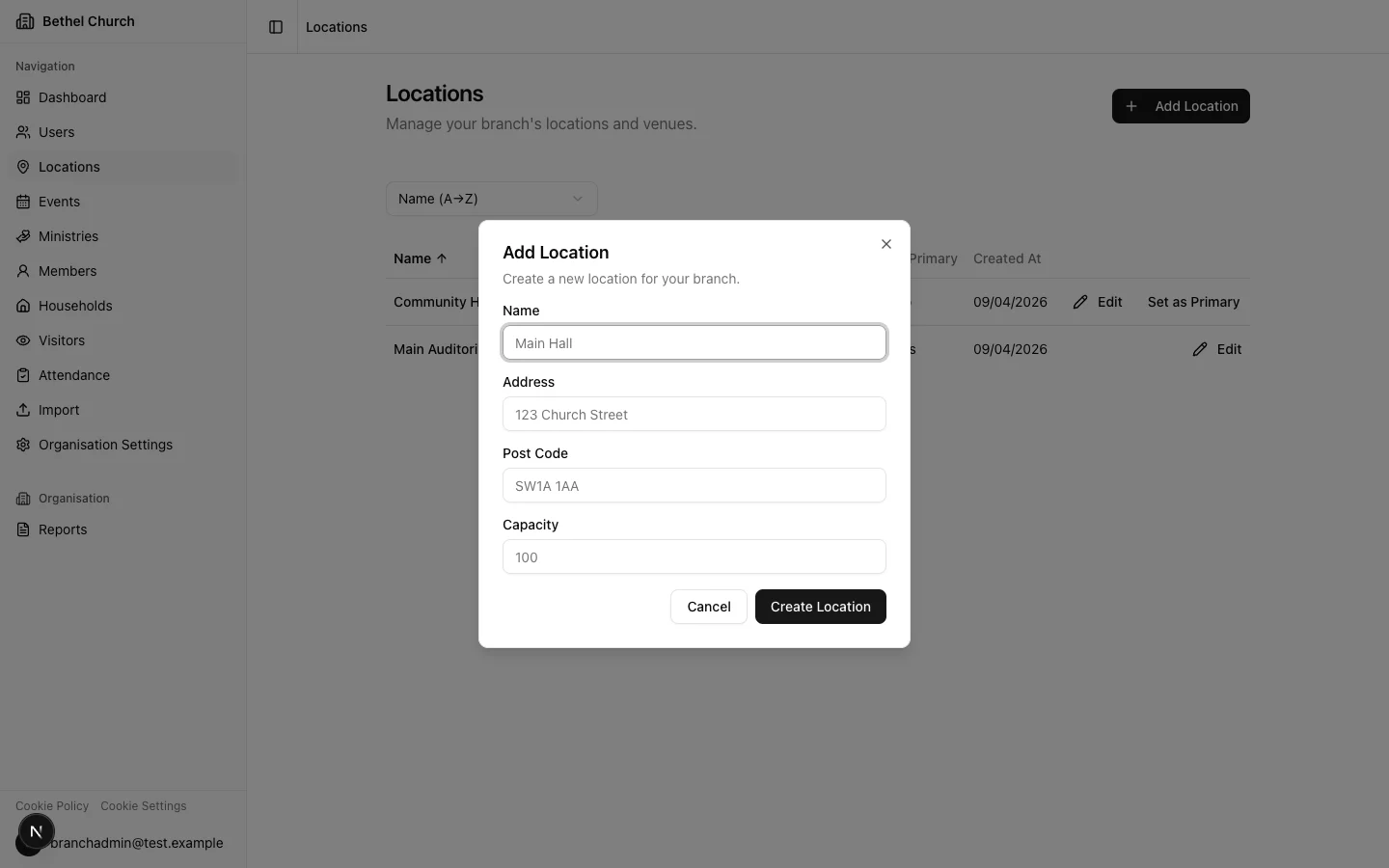1389x868 pixels.
Task: Click the Bethel Church organisation name
Action: (x=89, y=21)
